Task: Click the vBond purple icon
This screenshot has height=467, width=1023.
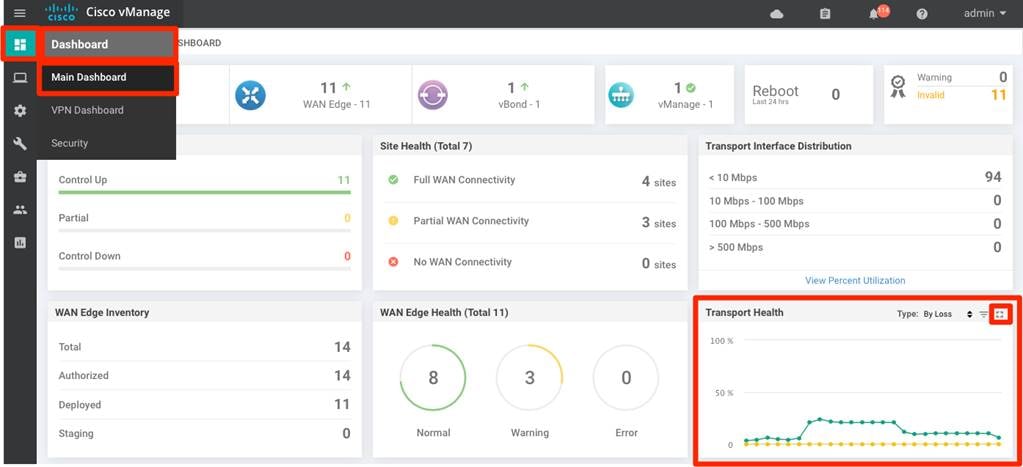Action: coord(433,95)
